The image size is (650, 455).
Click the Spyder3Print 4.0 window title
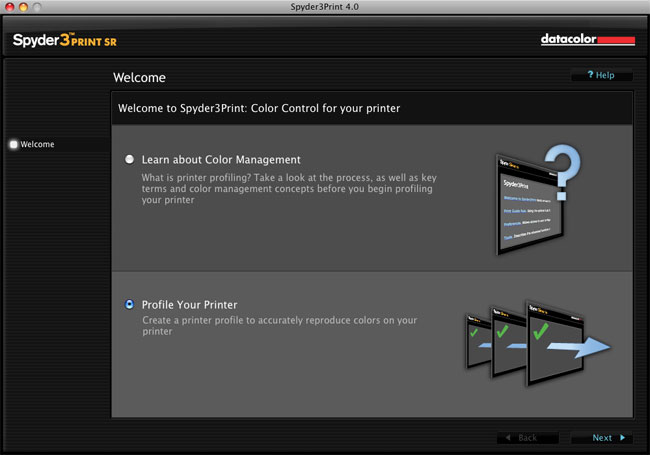(x=325, y=7)
